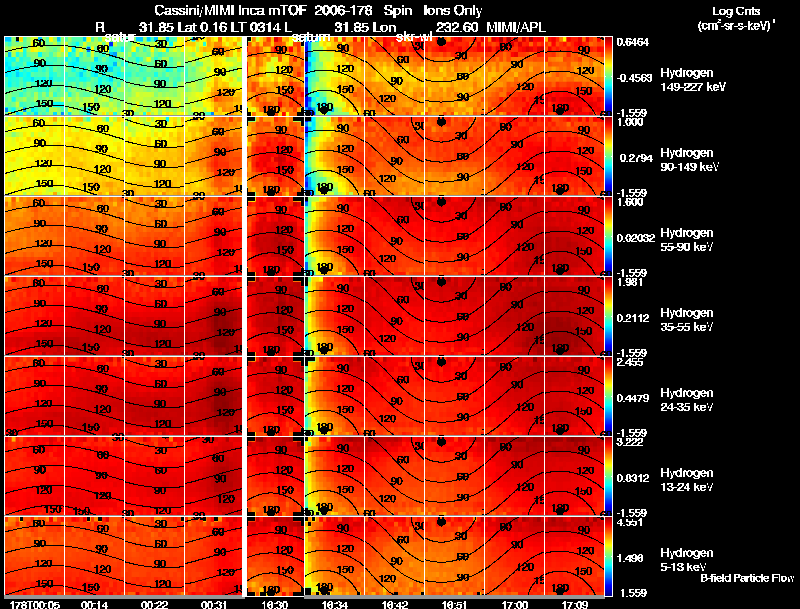The image size is (800, 609).
Task: Select the Hydrogen 55-90 keV label
Action: [687, 240]
